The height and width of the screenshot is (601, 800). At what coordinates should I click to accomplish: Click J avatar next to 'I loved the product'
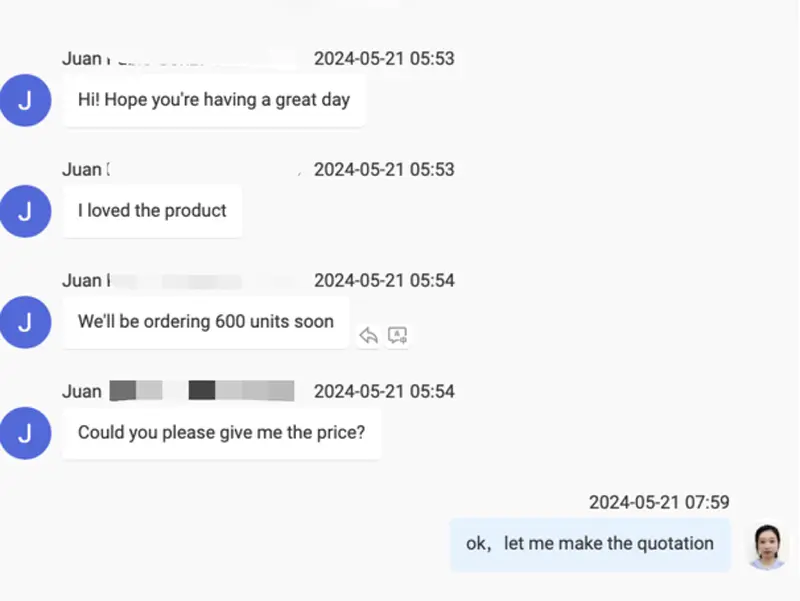[x=25, y=211]
